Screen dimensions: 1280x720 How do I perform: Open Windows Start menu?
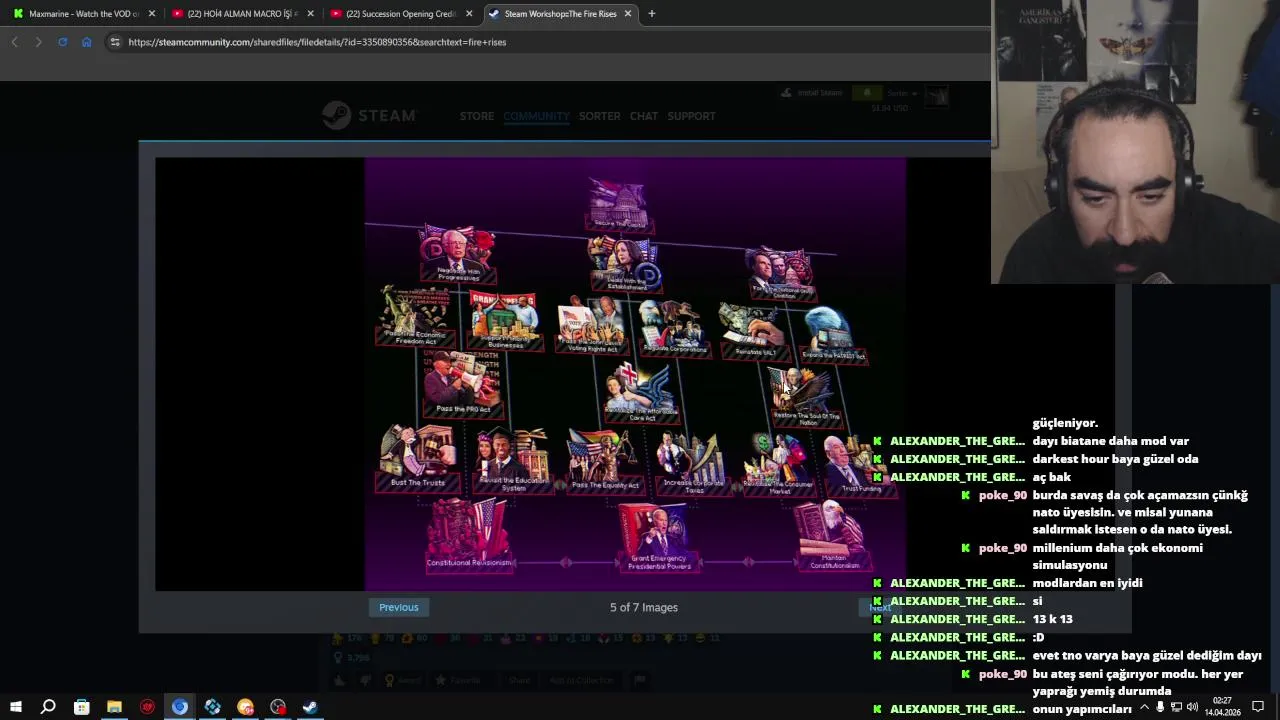click(15, 707)
